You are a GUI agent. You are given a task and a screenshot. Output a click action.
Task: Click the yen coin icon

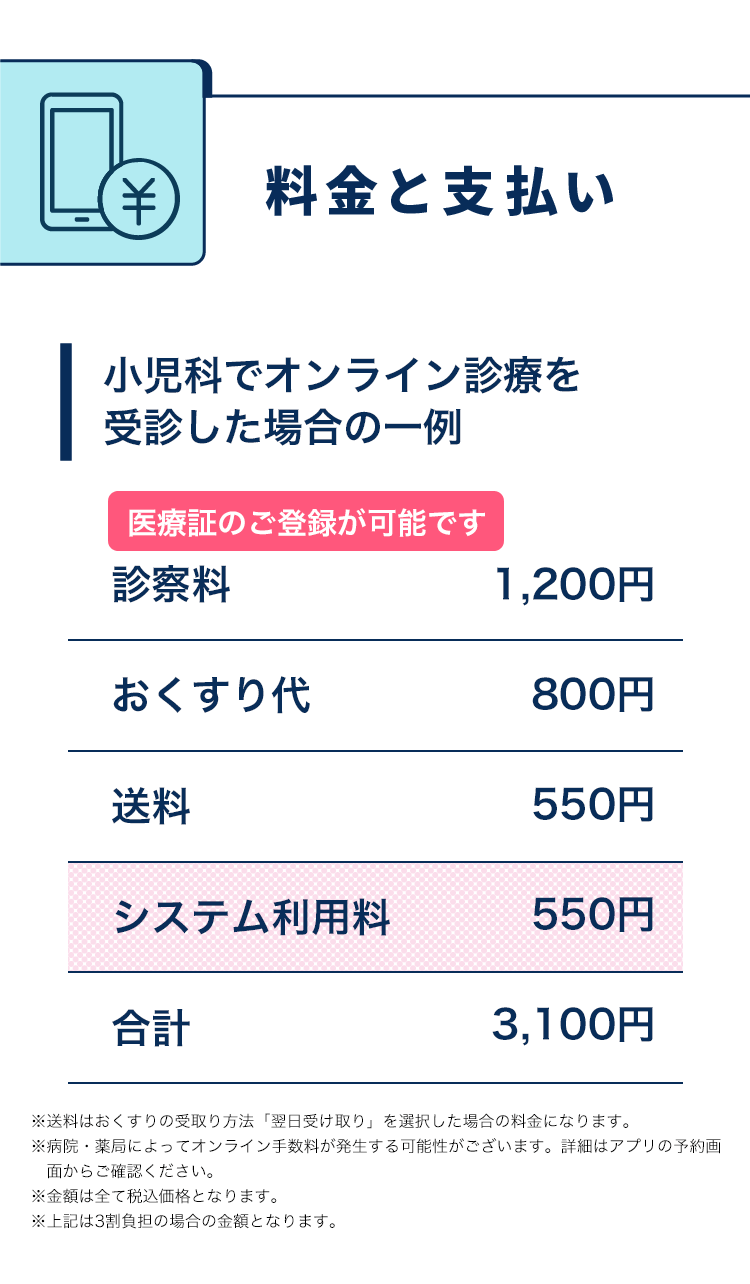tap(139, 200)
